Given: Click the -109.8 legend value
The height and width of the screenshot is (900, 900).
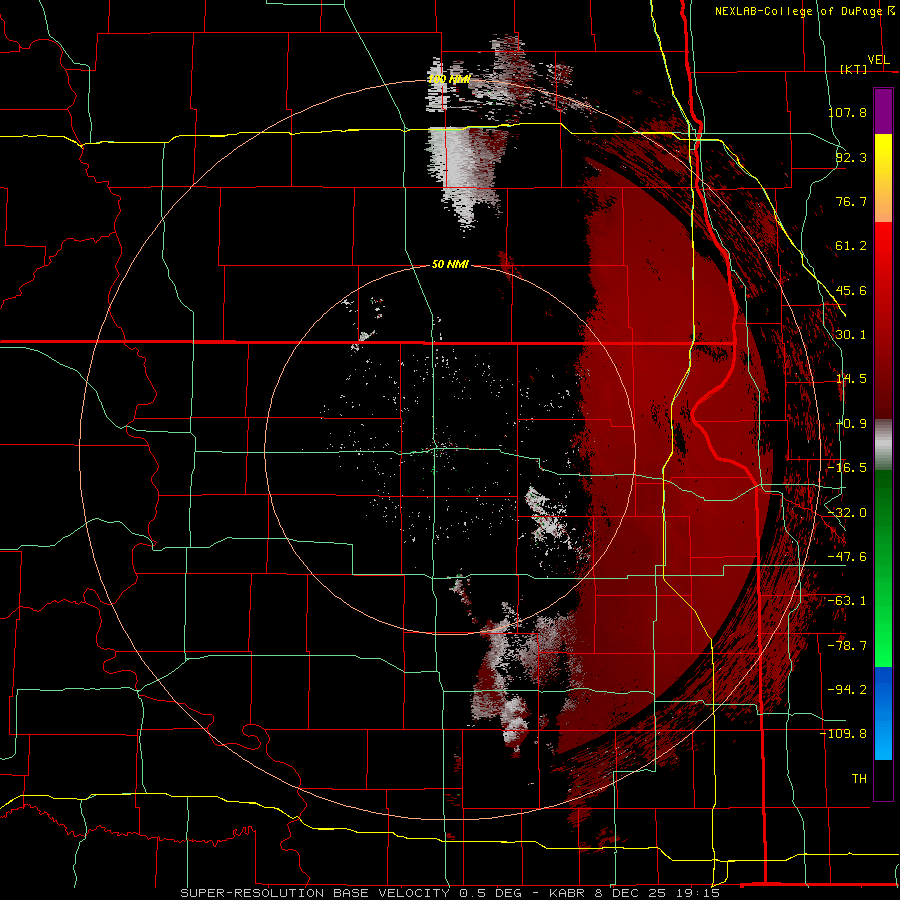Looking at the screenshot, I should click(844, 734).
